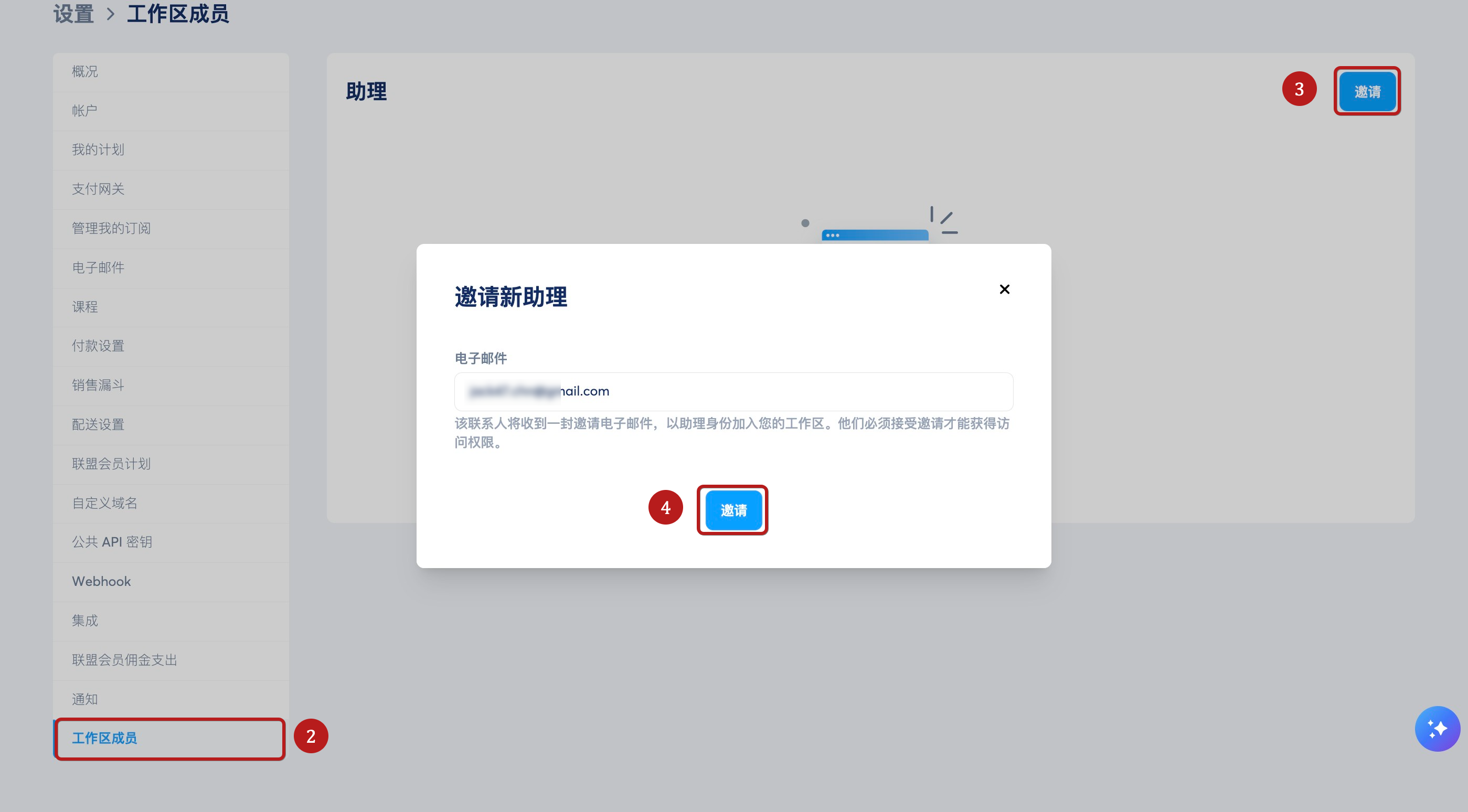Click the sparkle AI assistant floating icon
This screenshot has height=812, width=1468.
pyautogui.click(x=1437, y=729)
